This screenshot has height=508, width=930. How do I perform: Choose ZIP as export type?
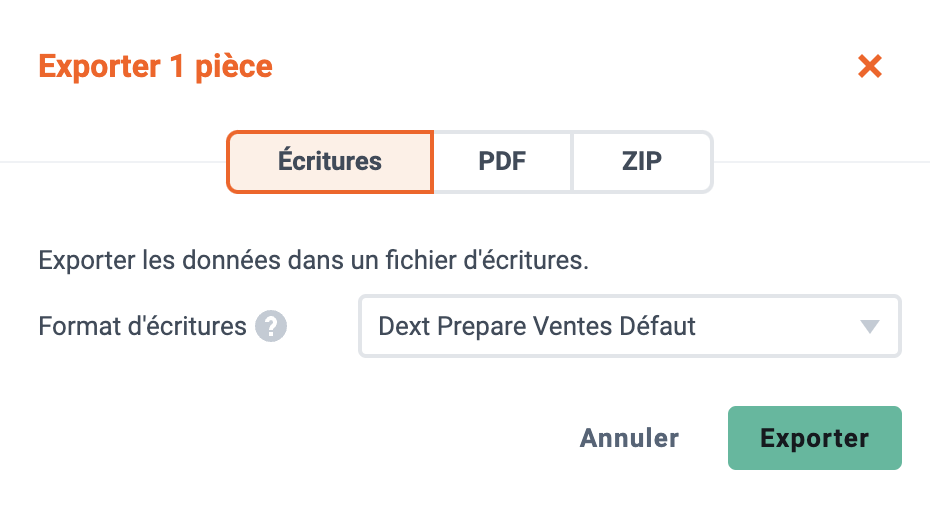(x=642, y=161)
